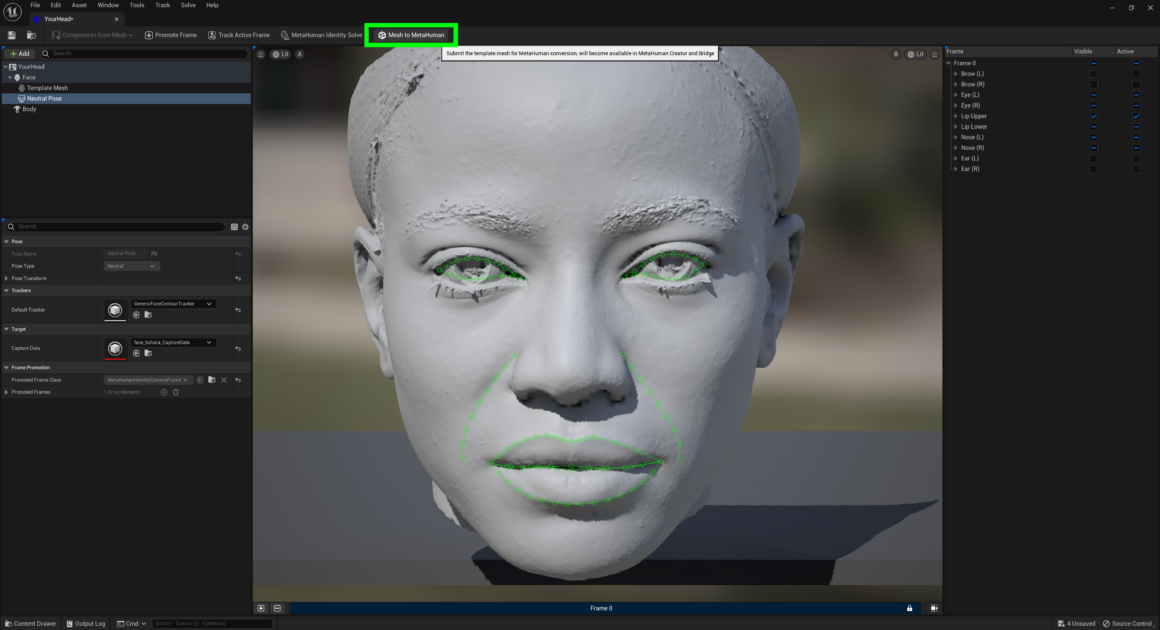
Task: Save the asset with the toolbar save icon
Action: tap(12, 35)
